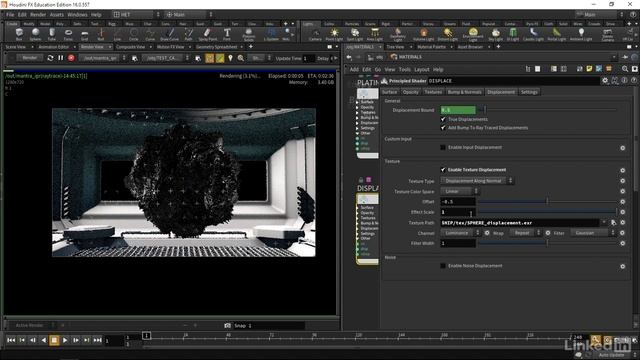Screen dimensions: 640x360
Task: Expand Surface group on PLATINUM node
Action: pos(358,102)
